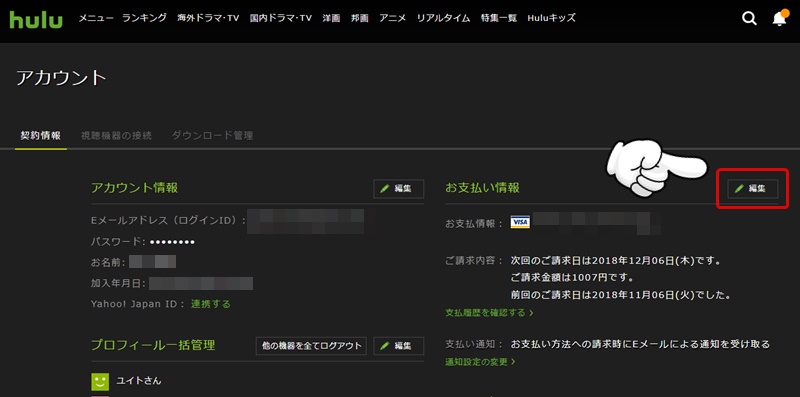Image resolution: width=800 pixels, height=397 pixels.
Task: Edit プロフィール一括管理 with 編集 button
Action: coord(398,345)
